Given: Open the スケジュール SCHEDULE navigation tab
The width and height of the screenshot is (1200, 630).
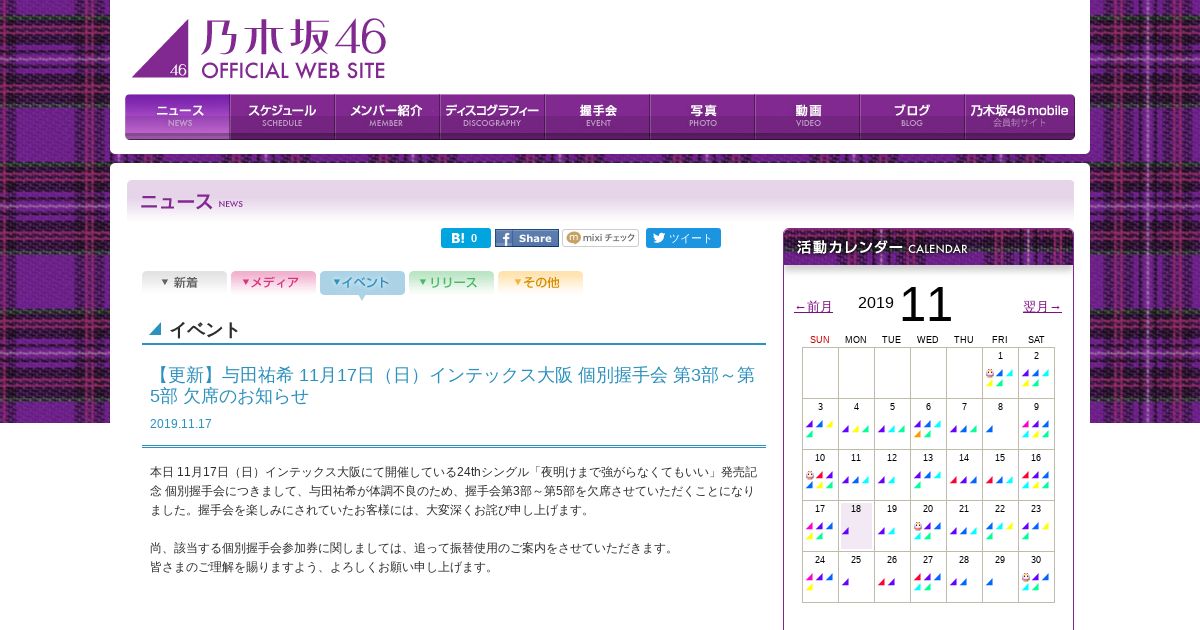Looking at the screenshot, I should pos(282,117).
